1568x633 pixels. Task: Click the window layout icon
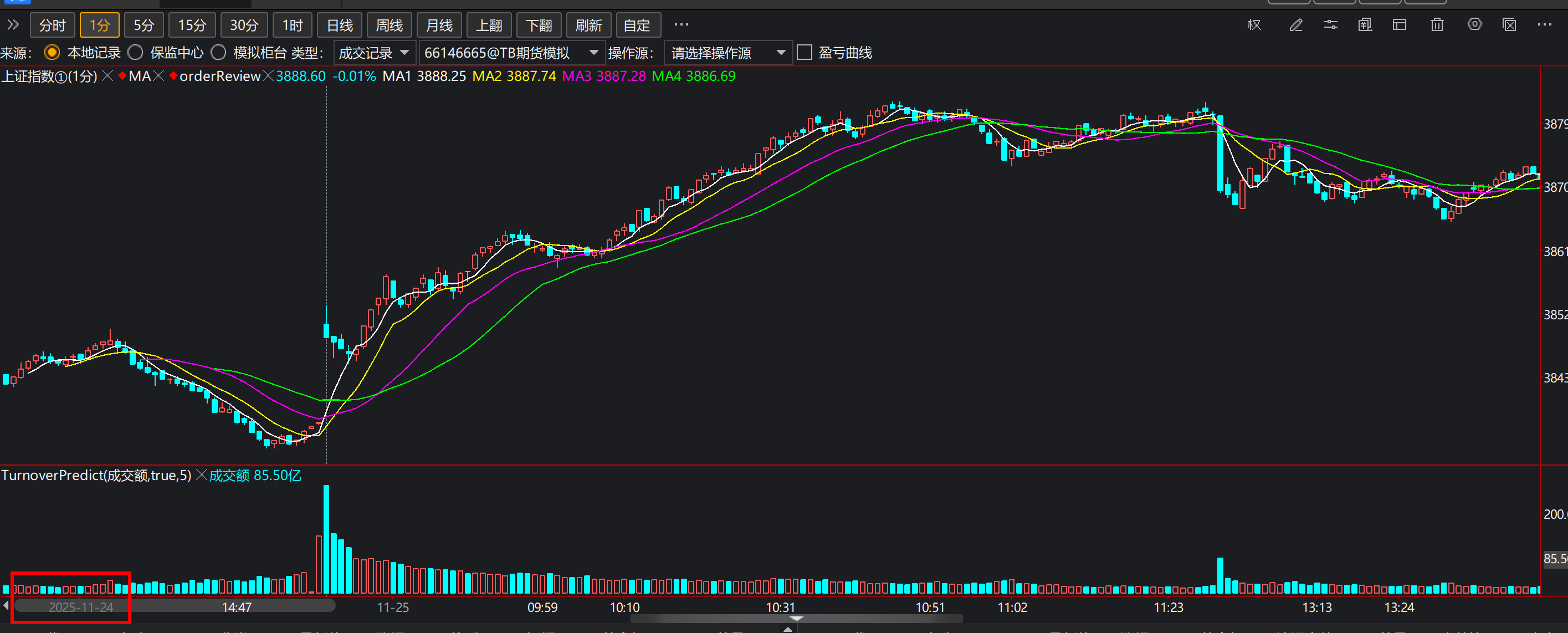pos(1400,25)
